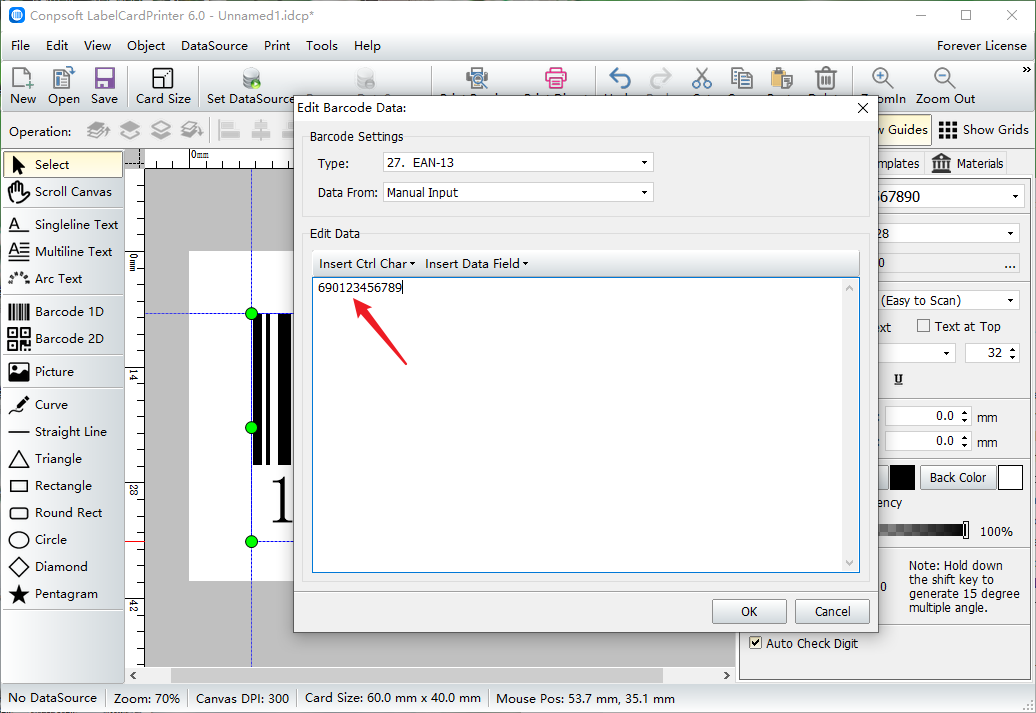Click the Paste clipboard icon
Viewport: 1036px width, 713px height.
pyautogui.click(x=782, y=79)
